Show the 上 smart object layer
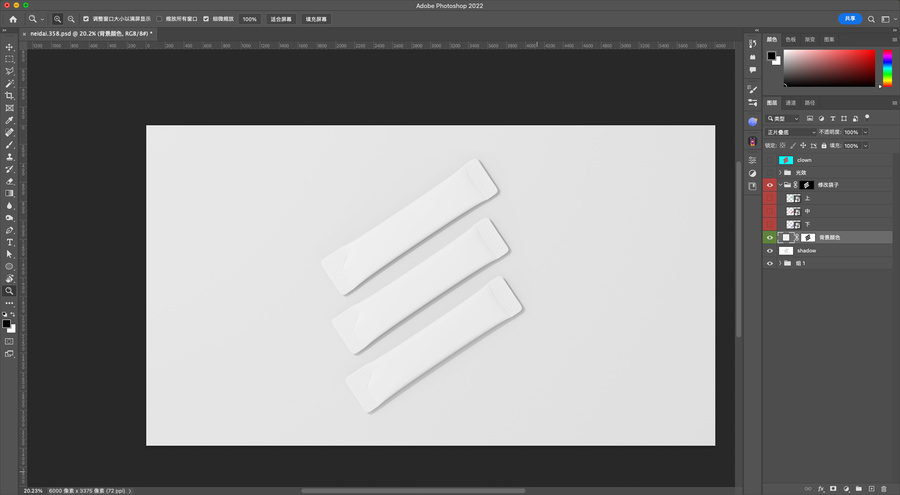This screenshot has height=495, width=900. click(770, 198)
